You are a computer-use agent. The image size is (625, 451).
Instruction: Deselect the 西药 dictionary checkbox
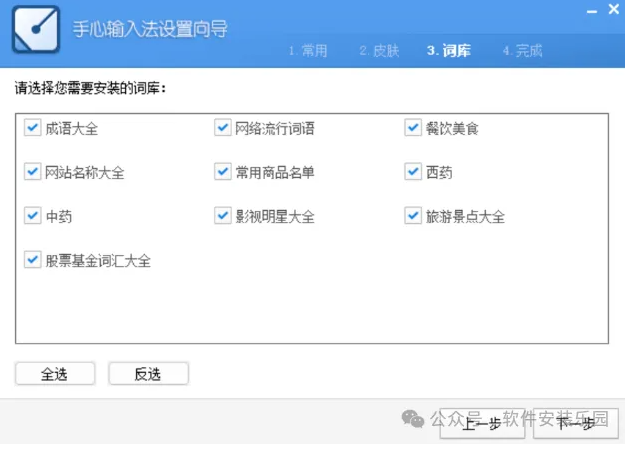413,172
